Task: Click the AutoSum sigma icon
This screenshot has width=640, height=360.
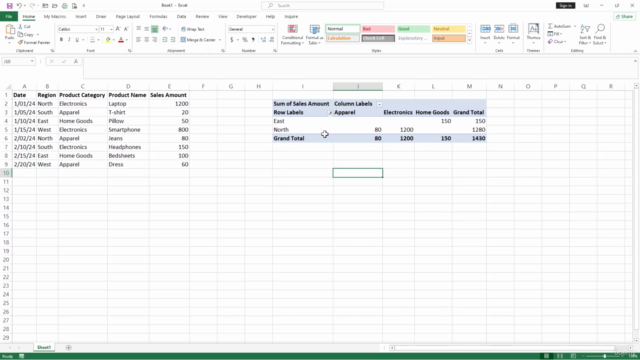Action: coord(550,26)
